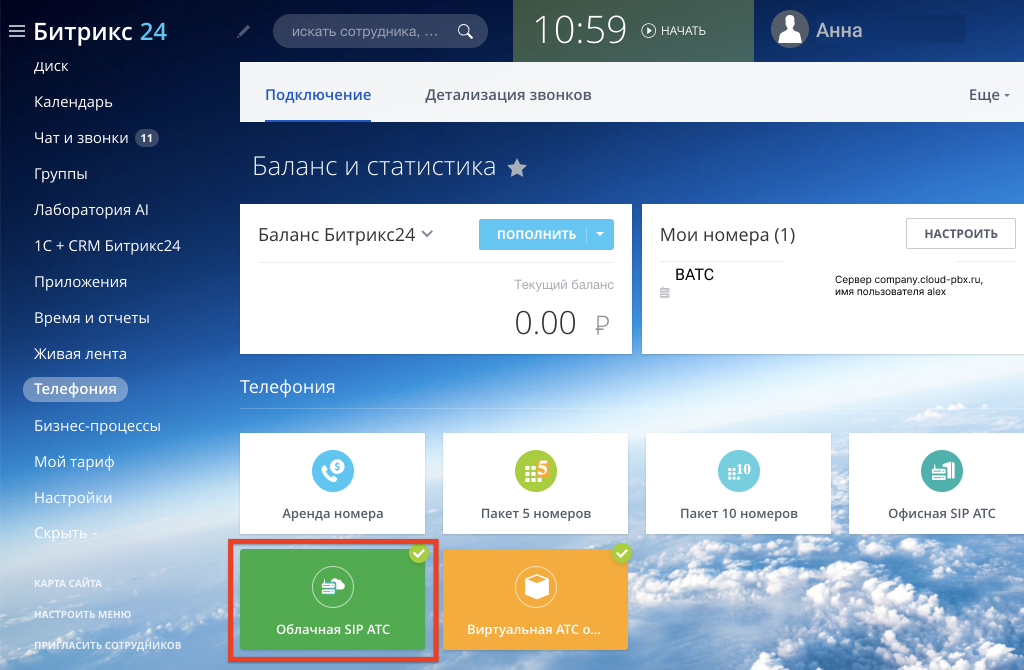Open Пакет 10 номеров tile
Viewport: 1024px width, 670px height.
click(738, 482)
